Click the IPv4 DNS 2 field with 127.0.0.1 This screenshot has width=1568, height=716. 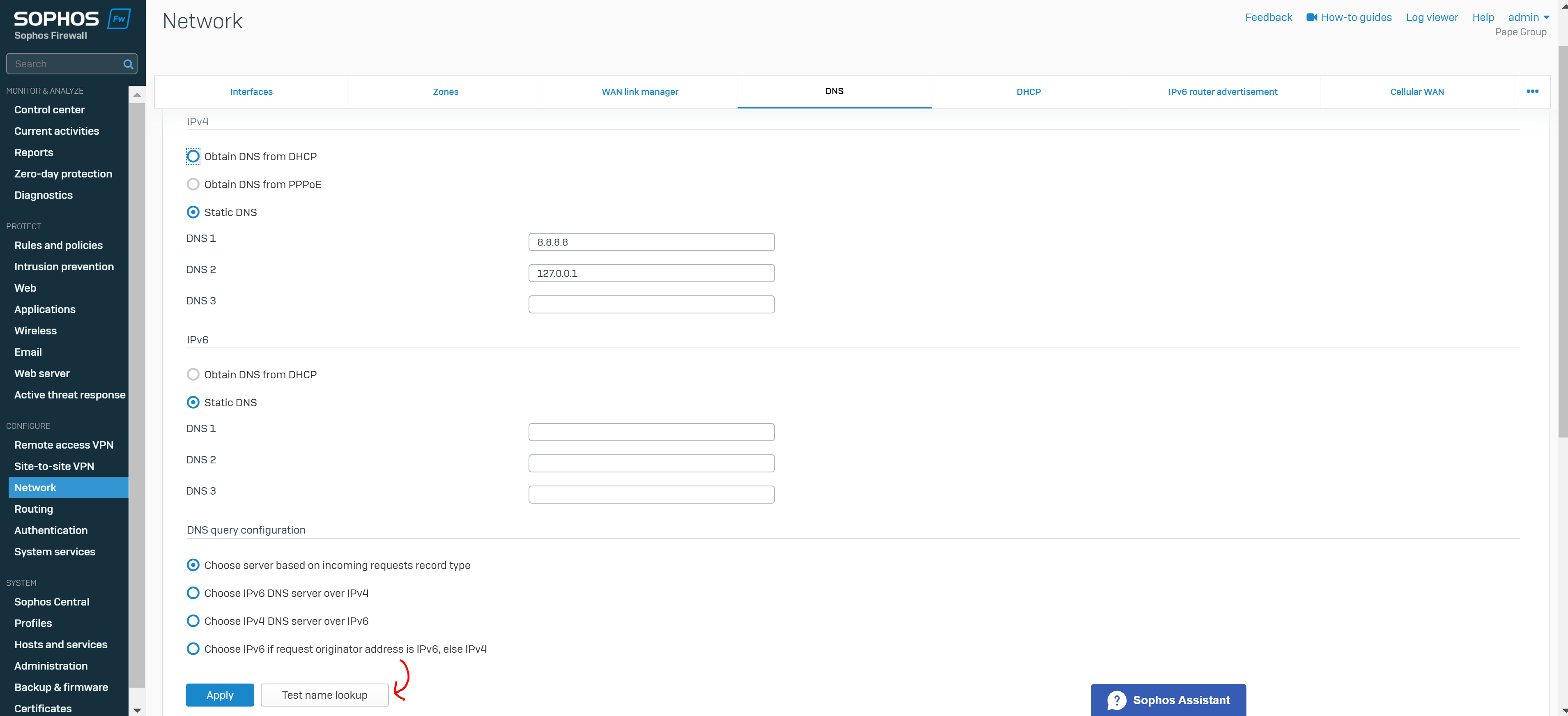tap(651, 273)
